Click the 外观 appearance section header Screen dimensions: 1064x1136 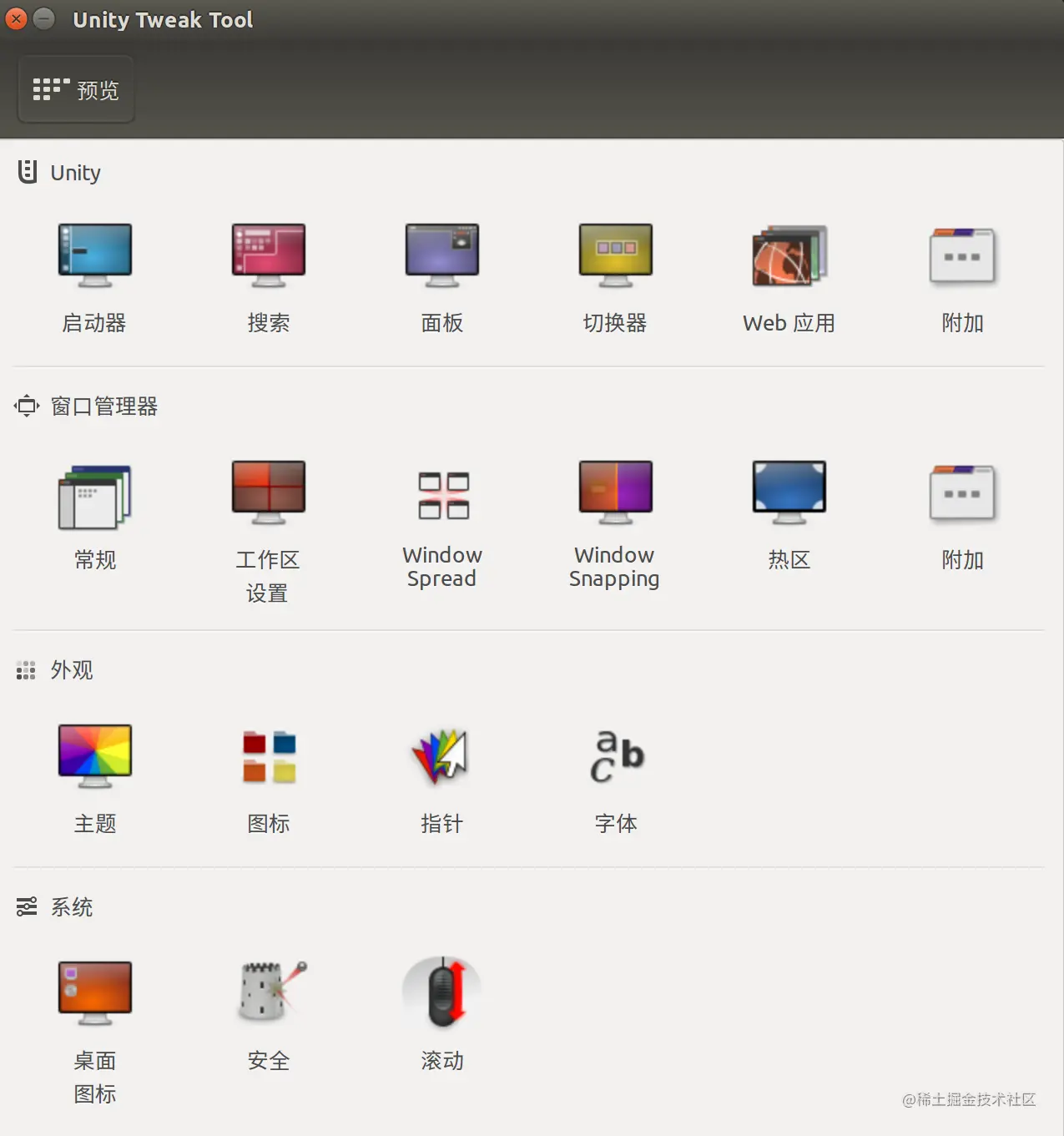(x=55, y=670)
